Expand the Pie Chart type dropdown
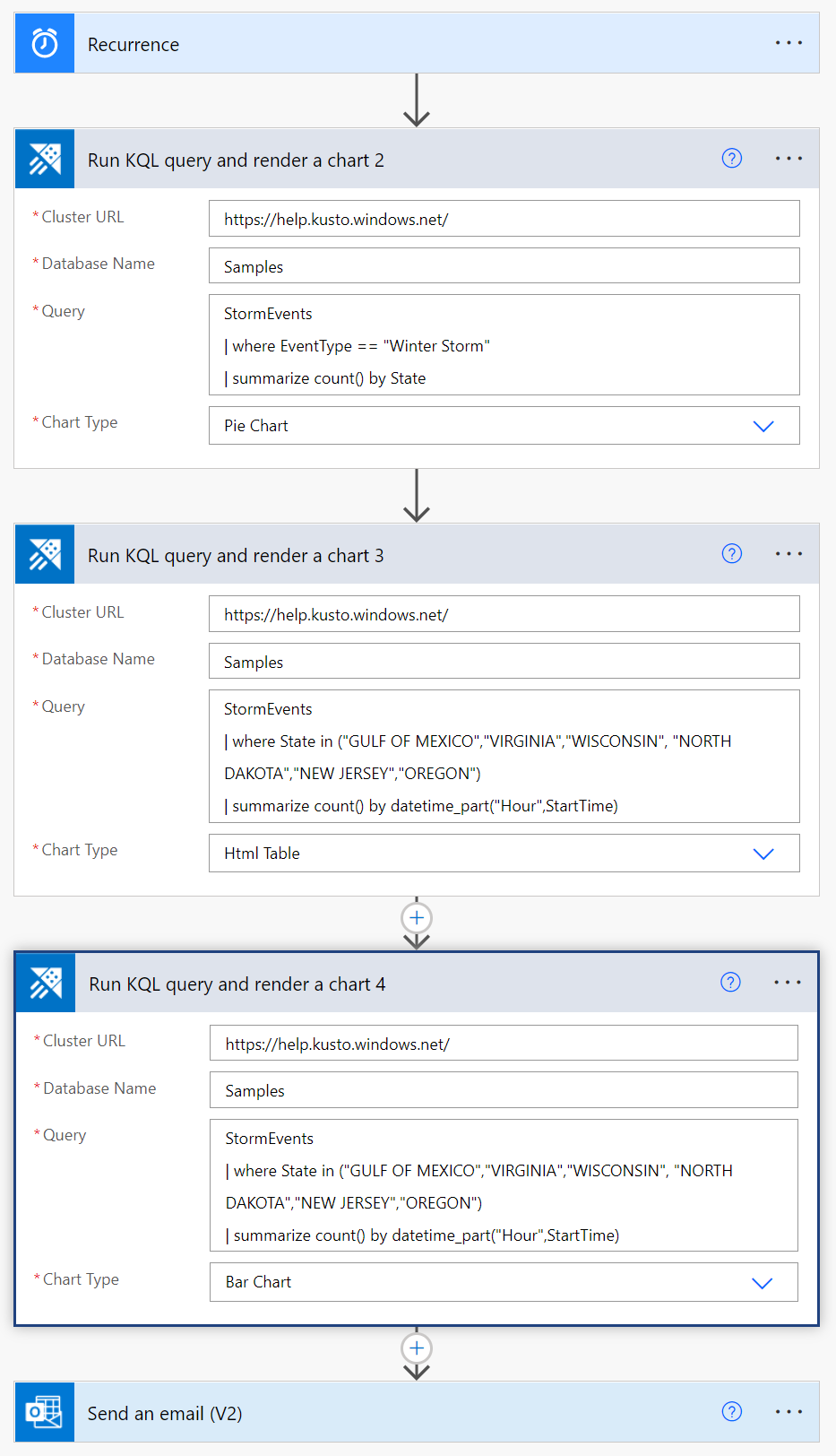Viewport: 836px width, 1456px height. point(763,426)
